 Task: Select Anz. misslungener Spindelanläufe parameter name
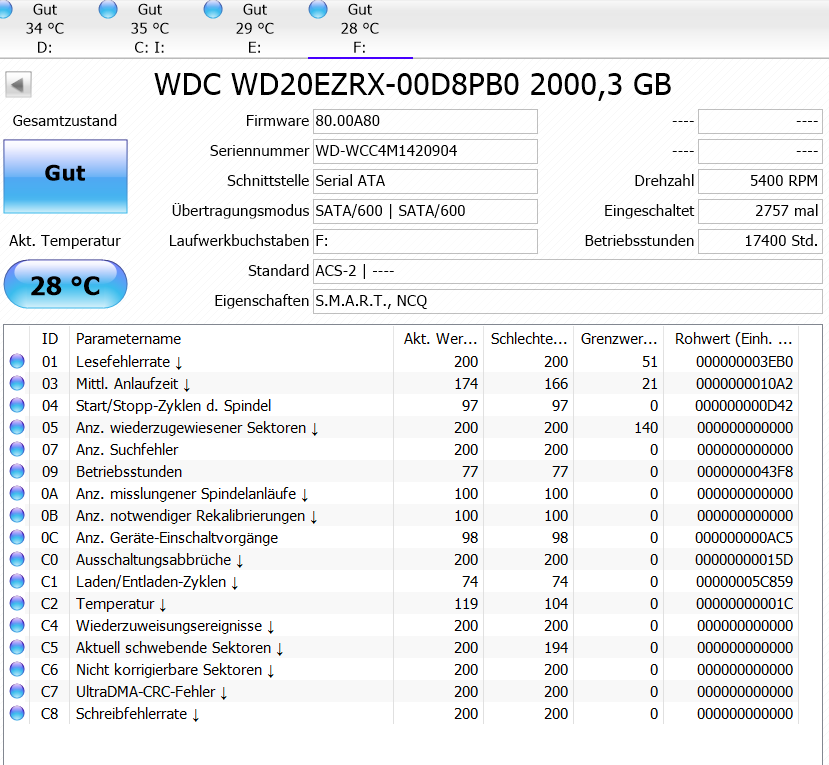(192, 494)
